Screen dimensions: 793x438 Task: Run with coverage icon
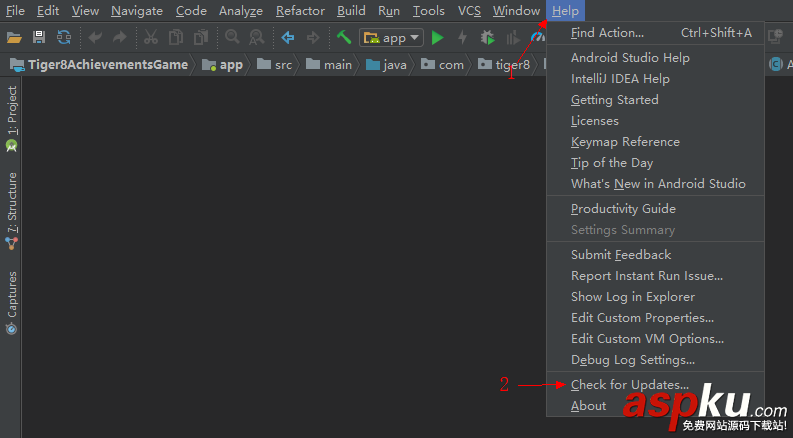513,37
